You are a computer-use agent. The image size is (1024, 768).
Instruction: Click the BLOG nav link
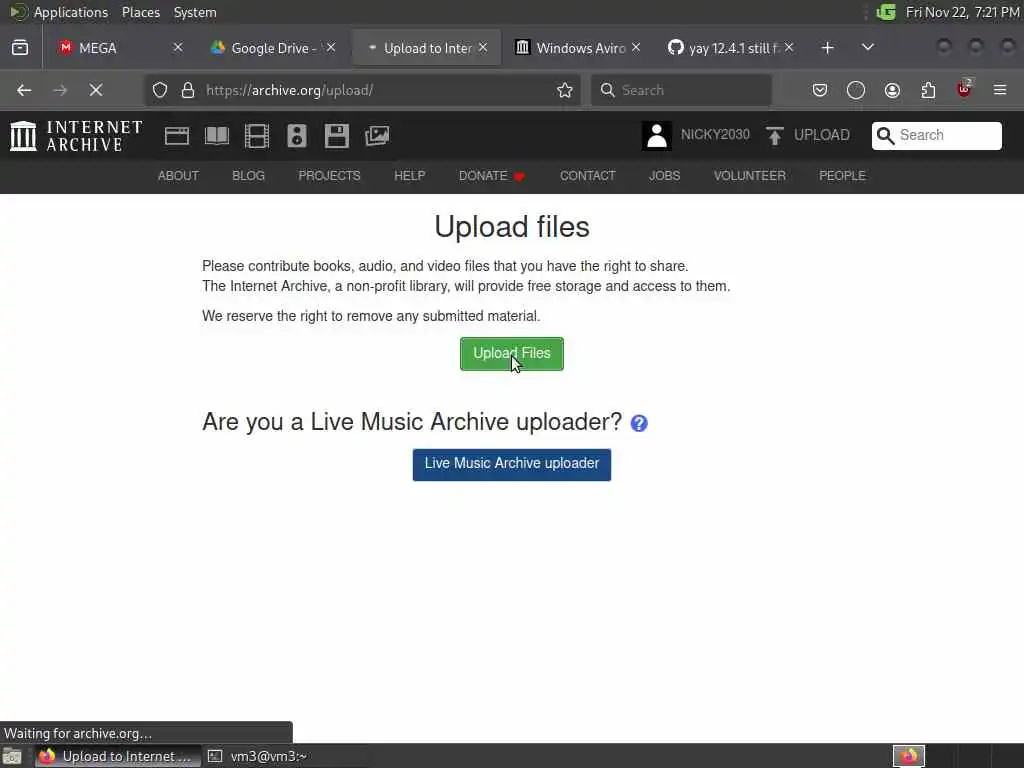coord(248,176)
